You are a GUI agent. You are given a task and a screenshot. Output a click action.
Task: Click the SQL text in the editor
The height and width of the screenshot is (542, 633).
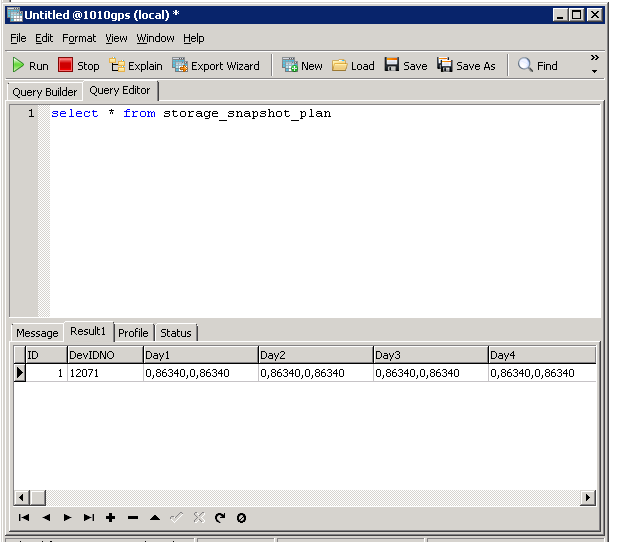(191, 113)
